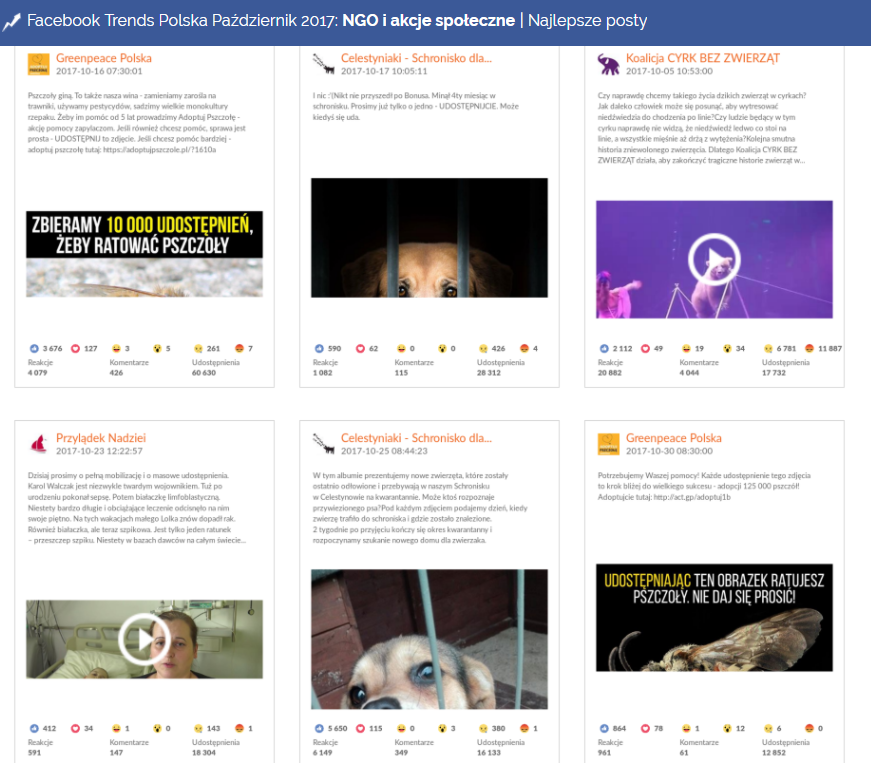Click the Koalicja CYRK BEZ ZWIERZĄT elephant icon
The image size is (871, 763).
click(608, 65)
